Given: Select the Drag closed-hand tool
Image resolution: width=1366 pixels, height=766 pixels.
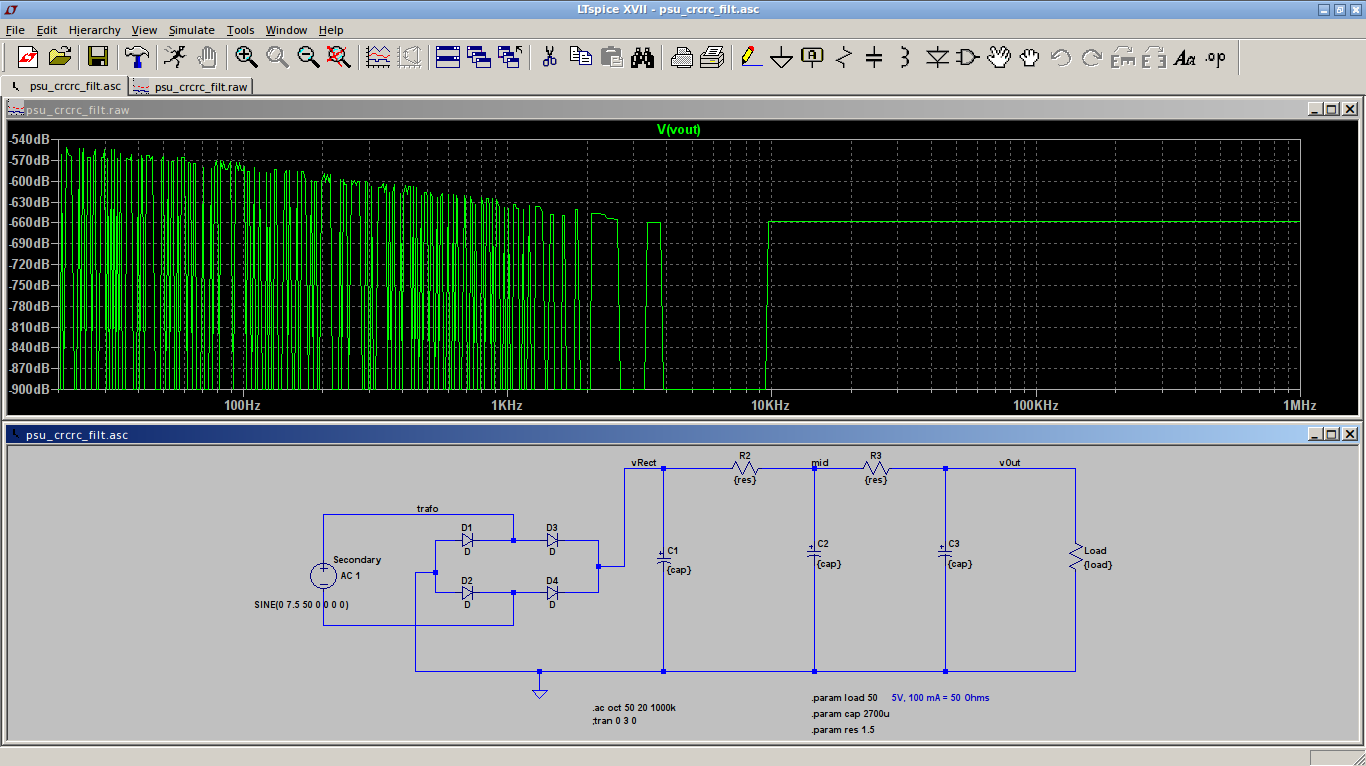Looking at the screenshot, I should coord(1030,57).
